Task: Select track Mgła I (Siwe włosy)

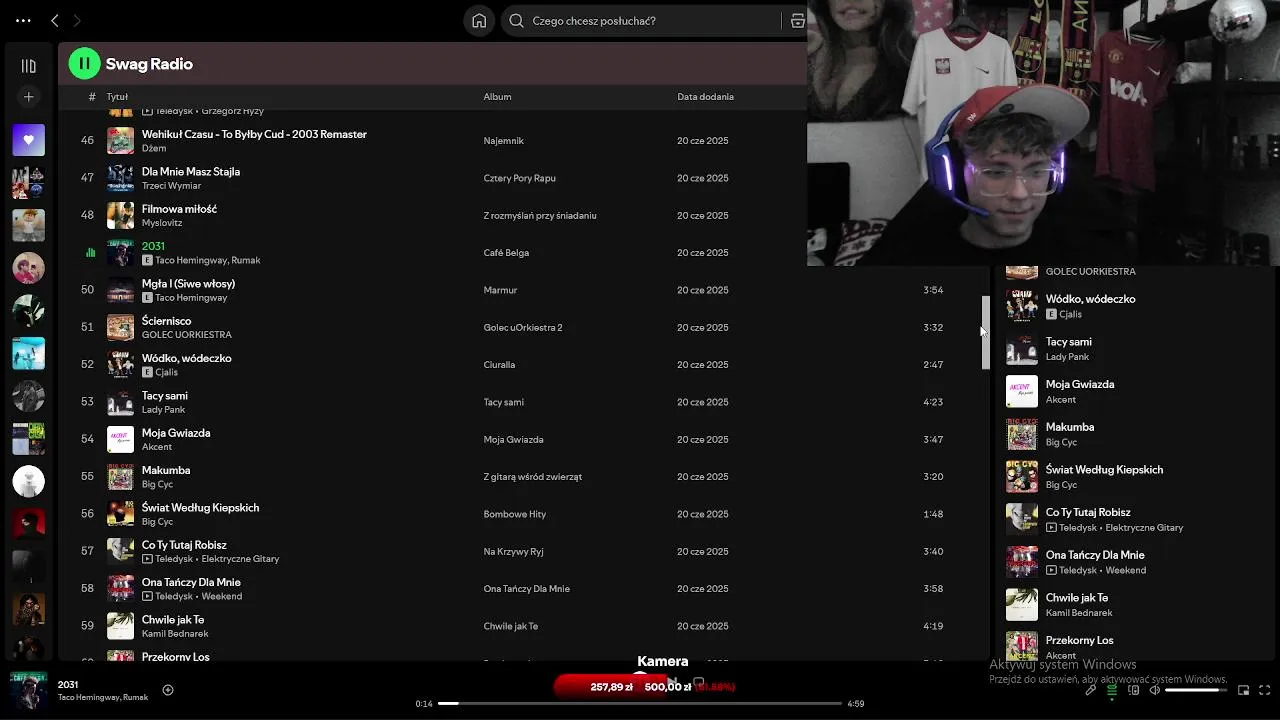Action: click(x=188, y=284)
